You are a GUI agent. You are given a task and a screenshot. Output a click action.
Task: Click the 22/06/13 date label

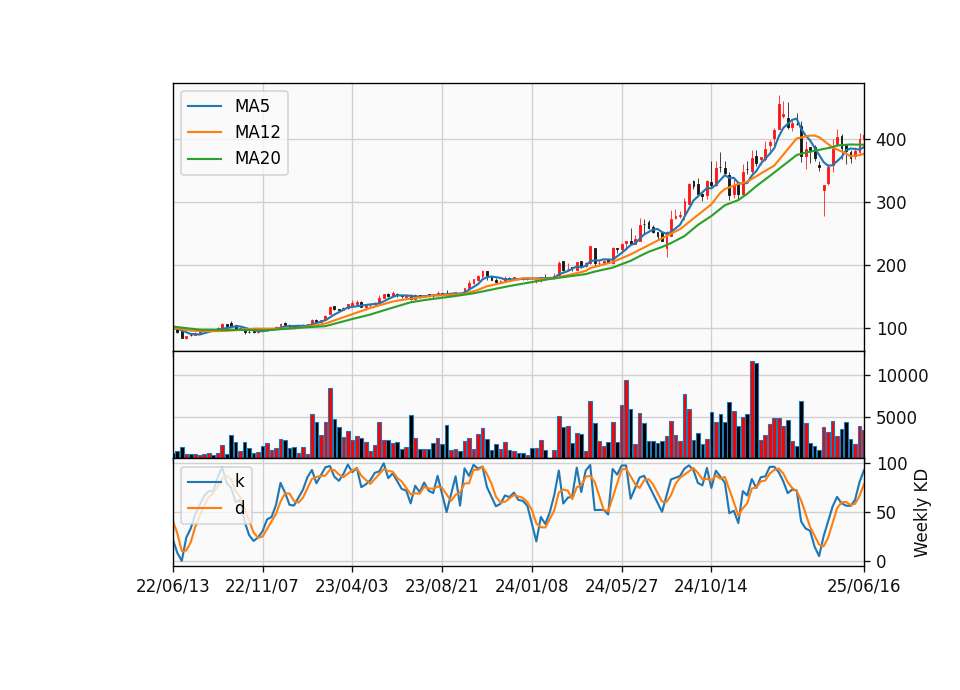click(x=173, y=586)
